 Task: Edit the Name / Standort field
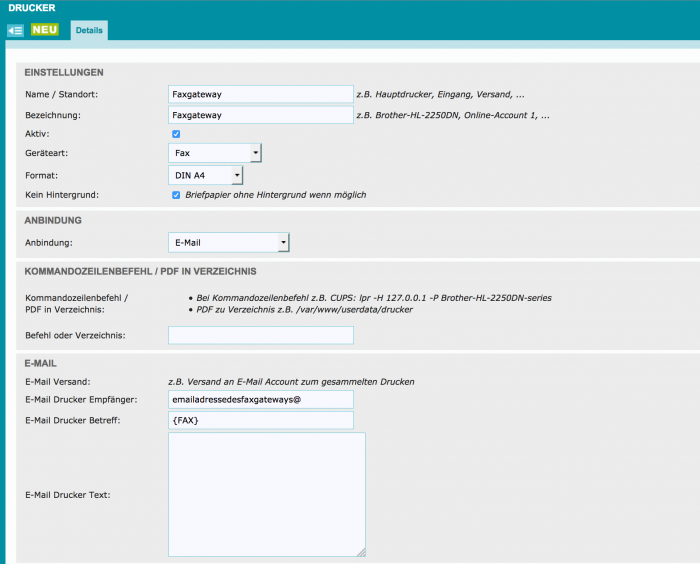click(x=261, y=94)
